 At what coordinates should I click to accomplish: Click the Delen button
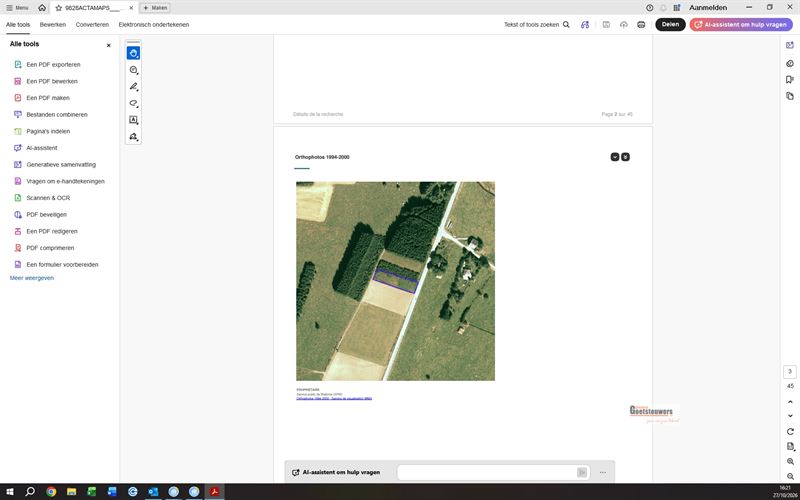tap(670, 24)
